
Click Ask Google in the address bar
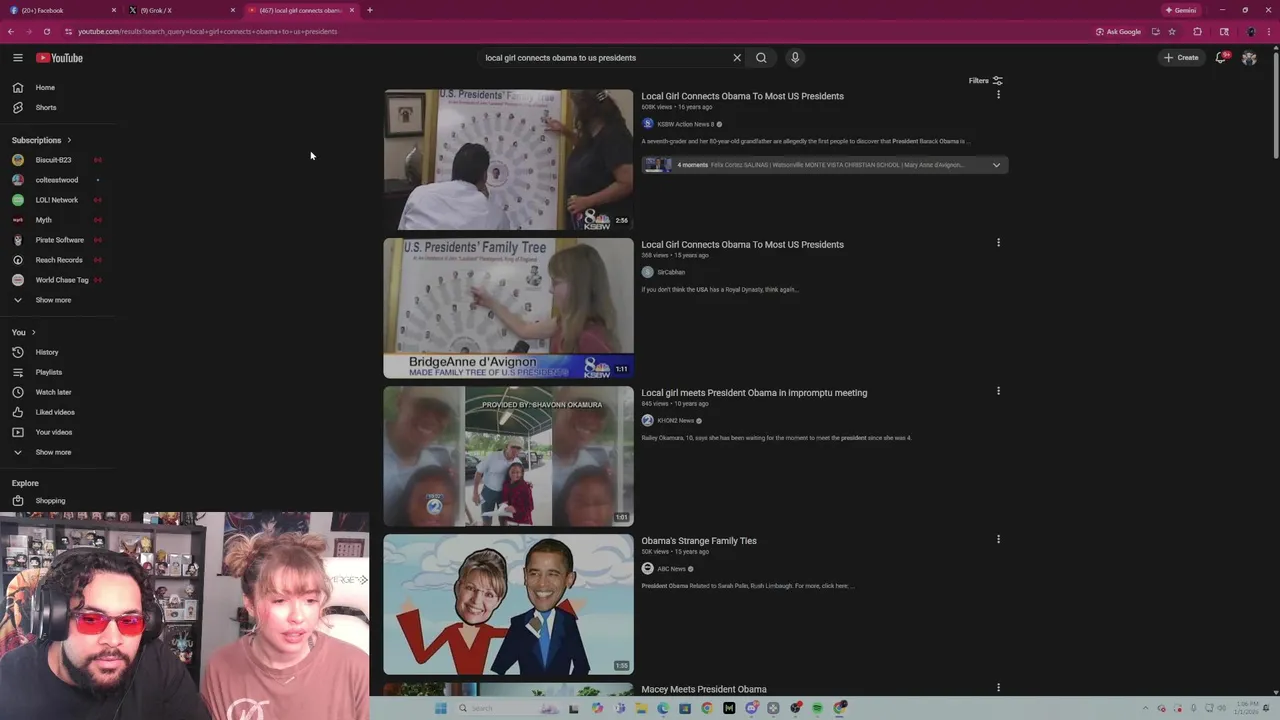(1118, 31)
